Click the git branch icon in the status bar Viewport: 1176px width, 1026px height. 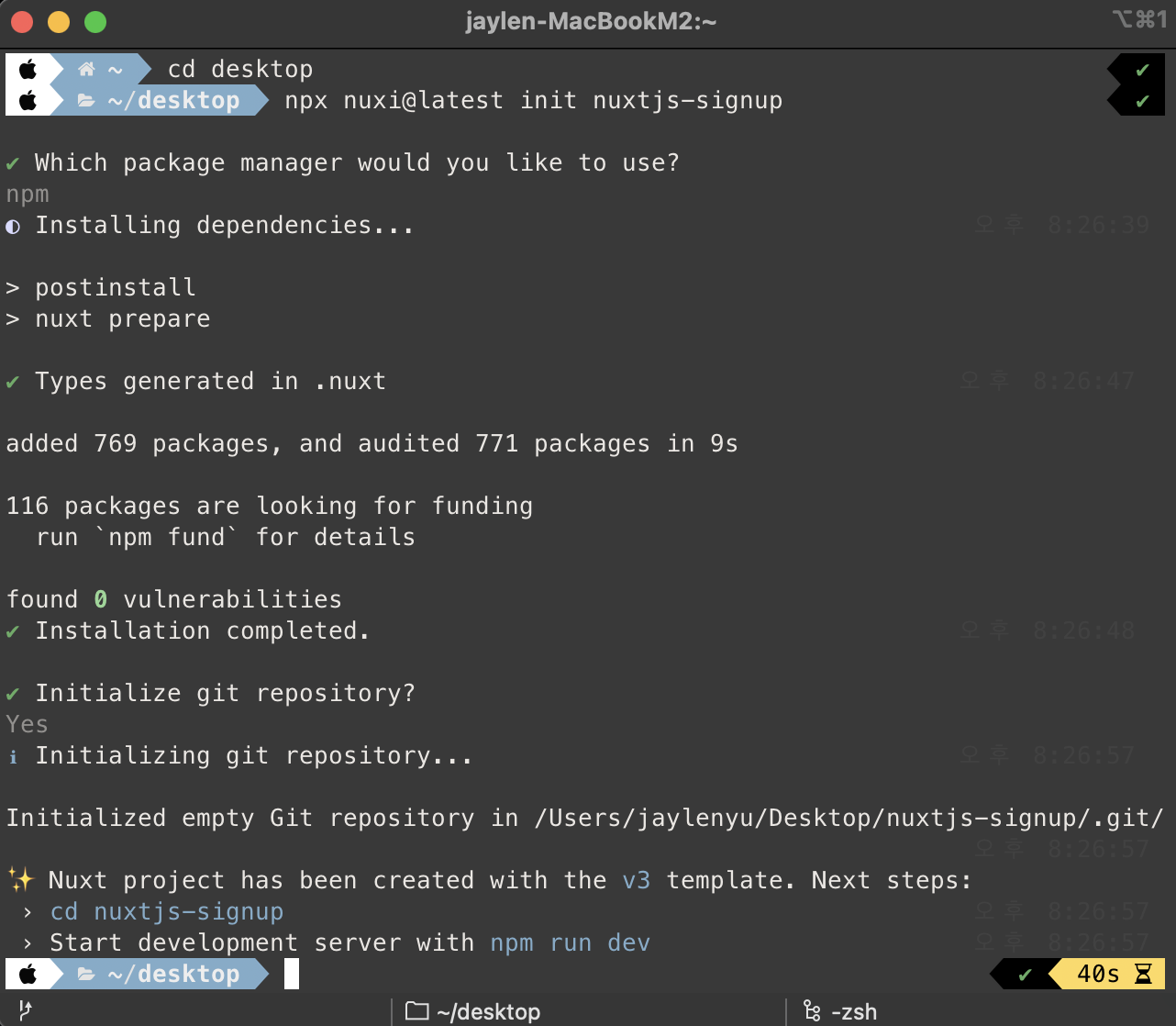pyautogui.click(x=26, y=1011)
